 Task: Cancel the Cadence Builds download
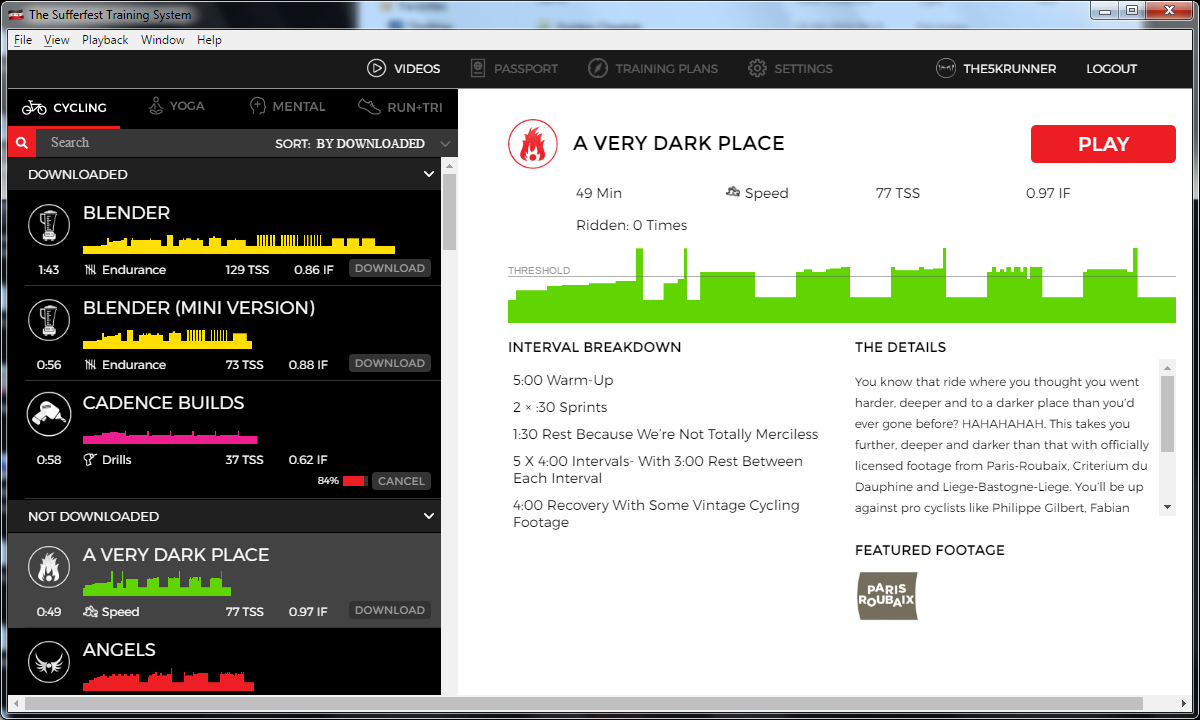[401, 481]
